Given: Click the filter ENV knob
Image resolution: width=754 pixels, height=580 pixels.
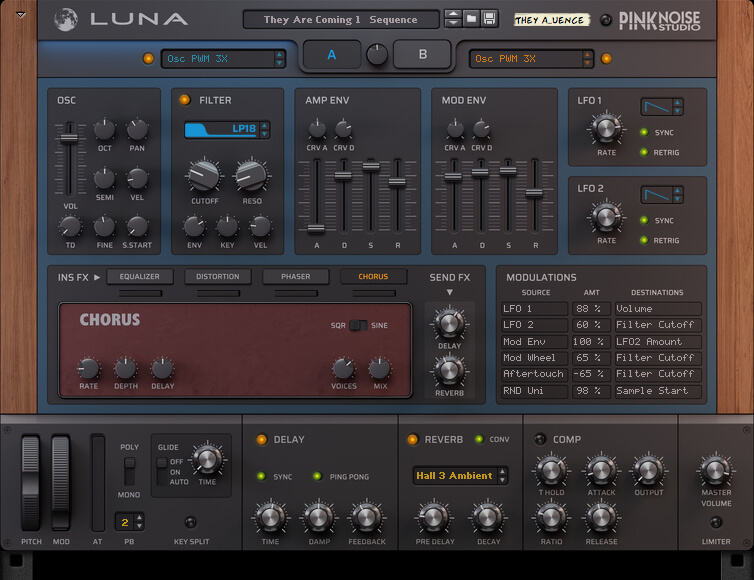Looking at the screenshot, I should click(194, 227).
